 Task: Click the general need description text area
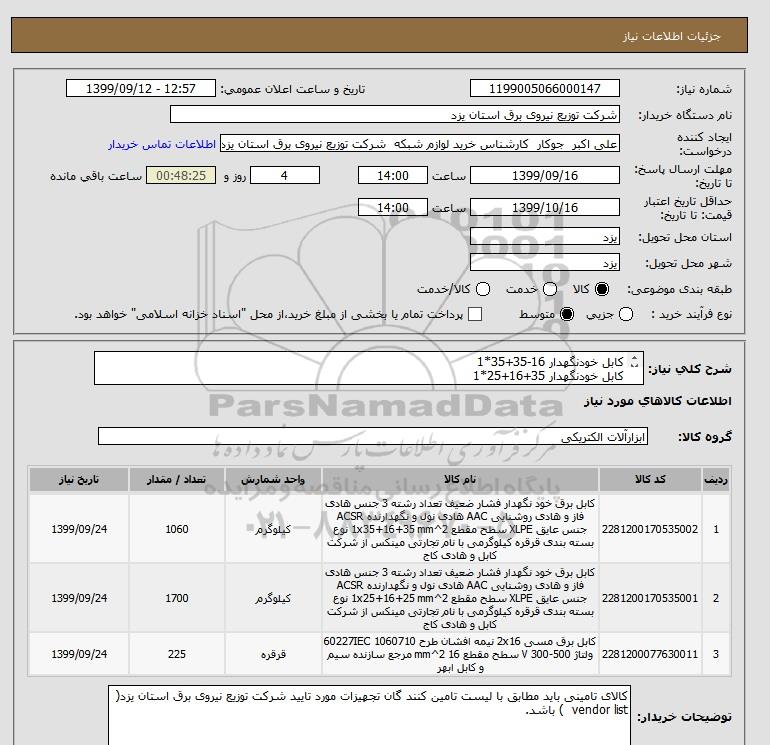click(x=368, y=368)
